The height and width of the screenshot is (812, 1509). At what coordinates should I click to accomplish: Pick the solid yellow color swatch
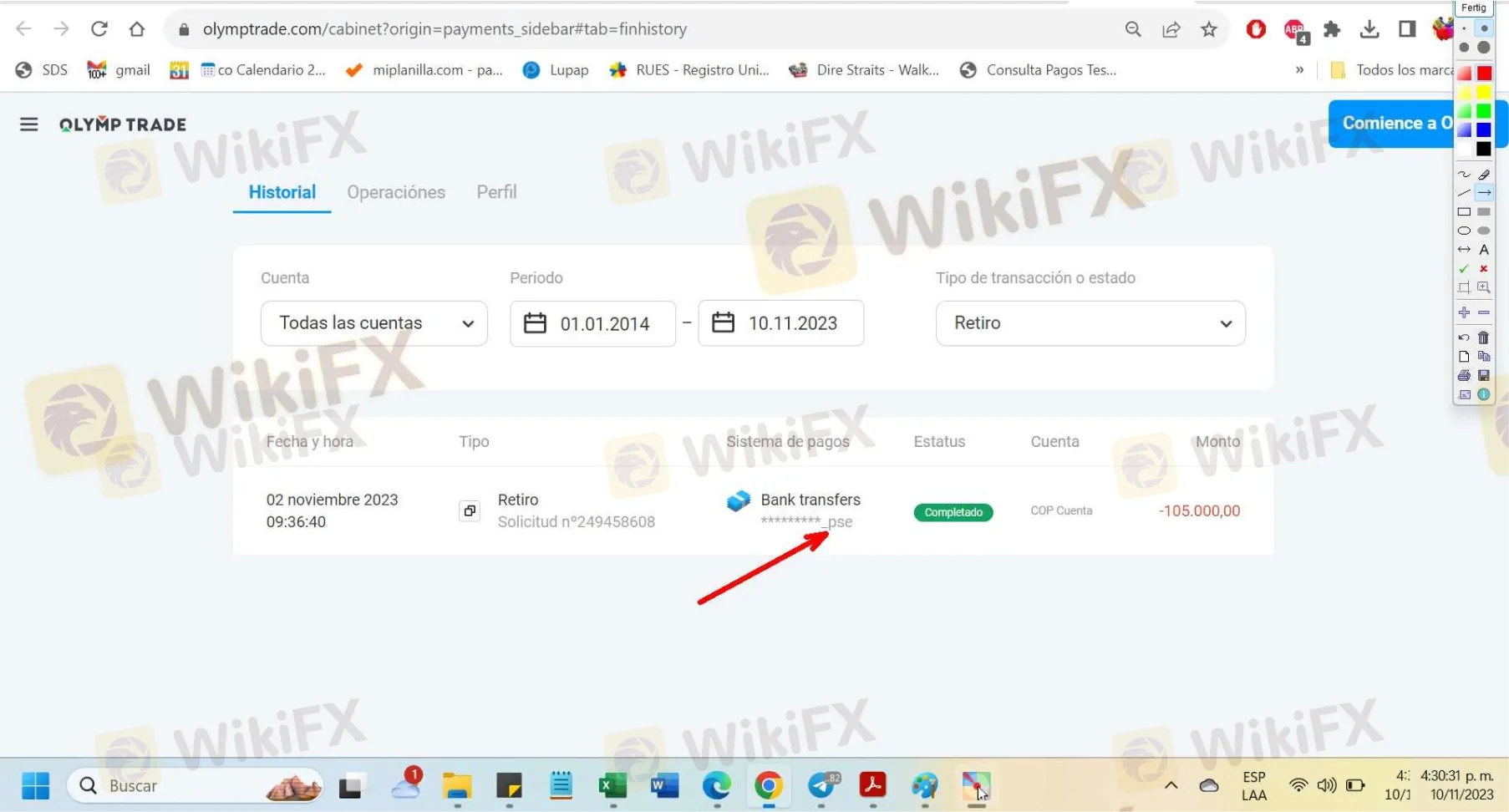[1484, 93]
